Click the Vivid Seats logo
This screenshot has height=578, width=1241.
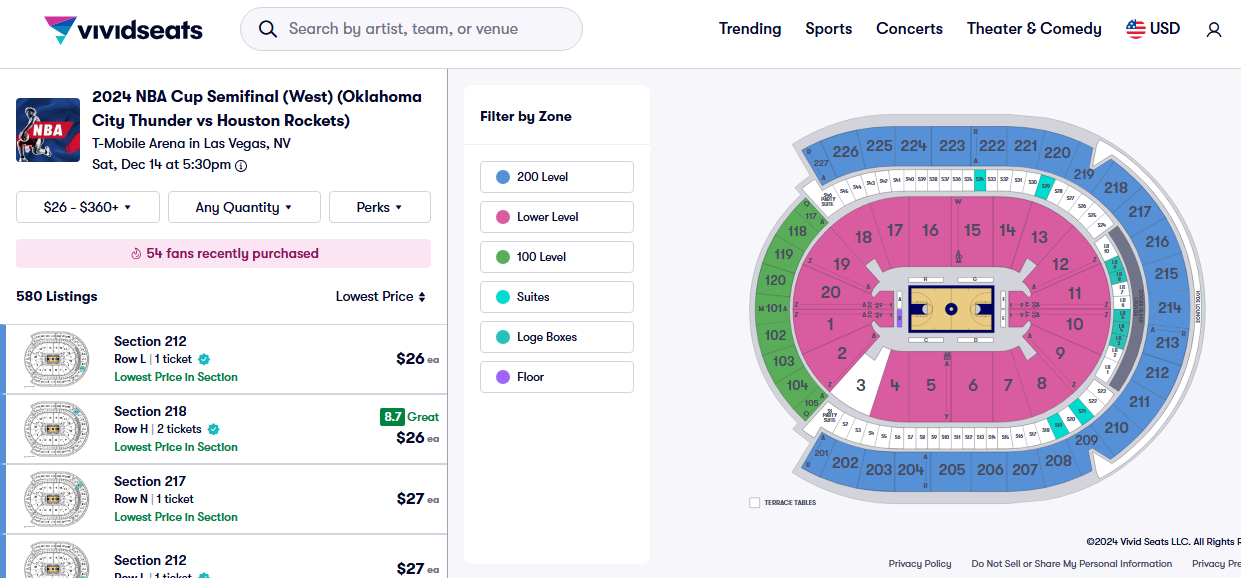123,30
